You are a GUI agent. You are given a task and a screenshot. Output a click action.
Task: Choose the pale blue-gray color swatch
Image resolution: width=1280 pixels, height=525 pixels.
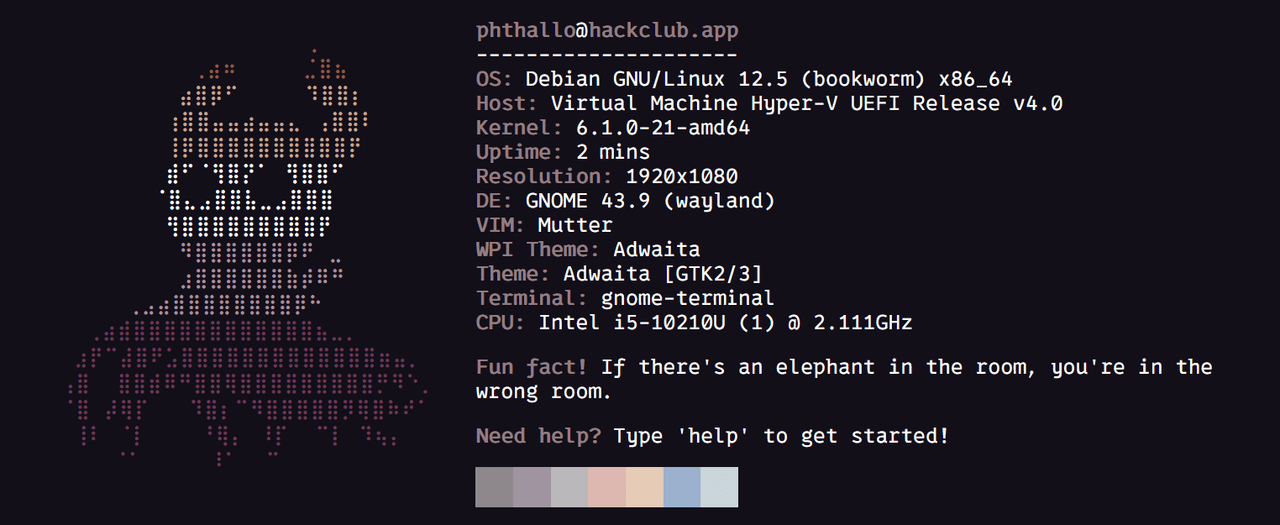tap(719, 487)
